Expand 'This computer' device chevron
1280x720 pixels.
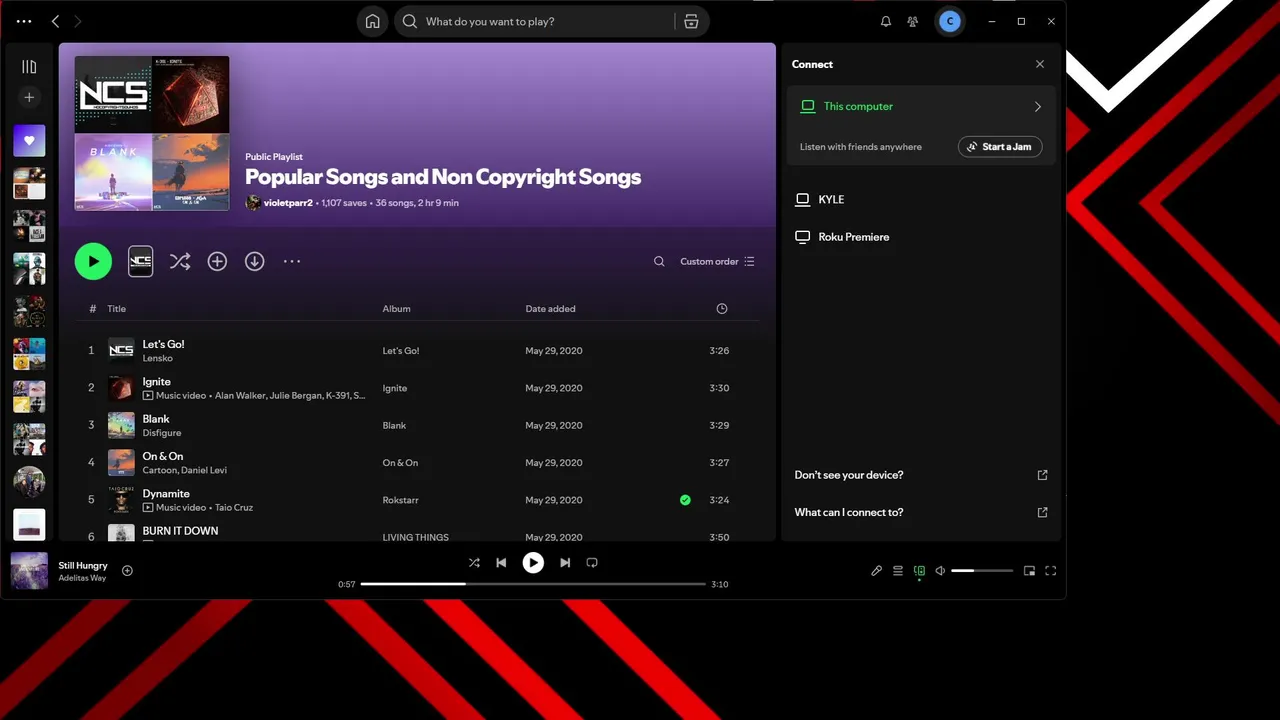(x=1038, y=106)
